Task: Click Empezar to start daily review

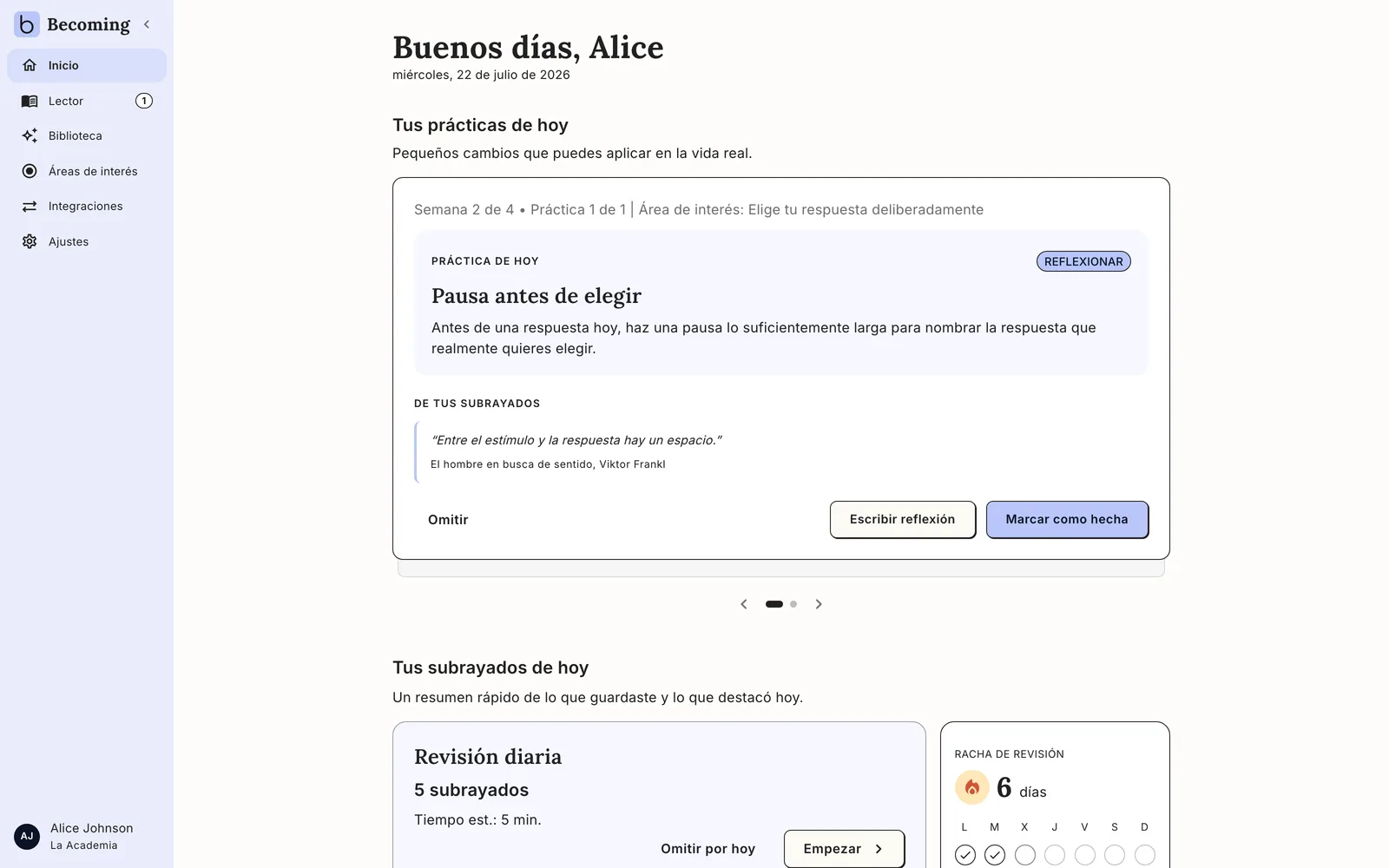Action: coord(844,849)
